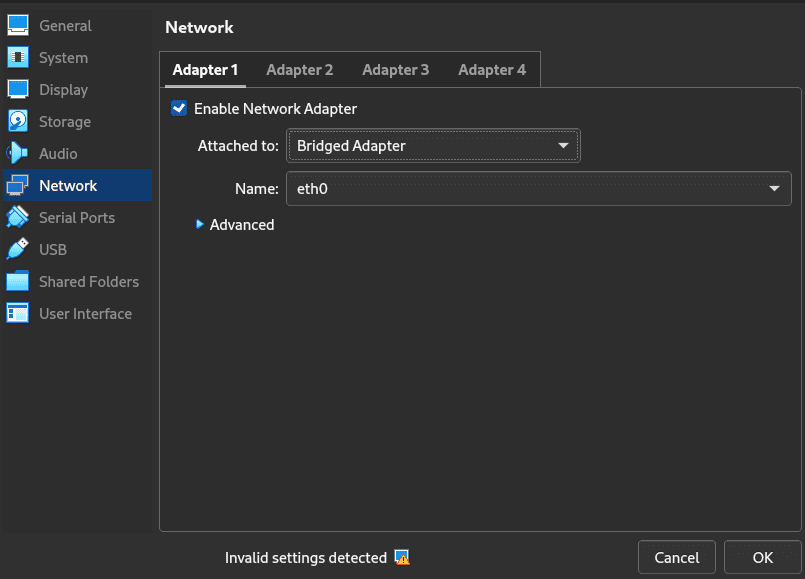Click the Display screen icon
The width and height of the screenshot is (805, 579).
click(x=18, y=90)
